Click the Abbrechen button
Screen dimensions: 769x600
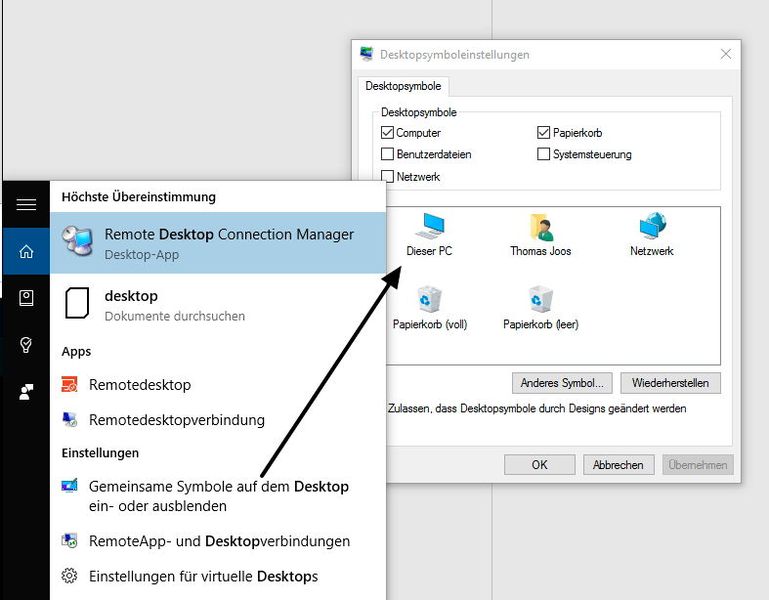[x=618, y=465]
